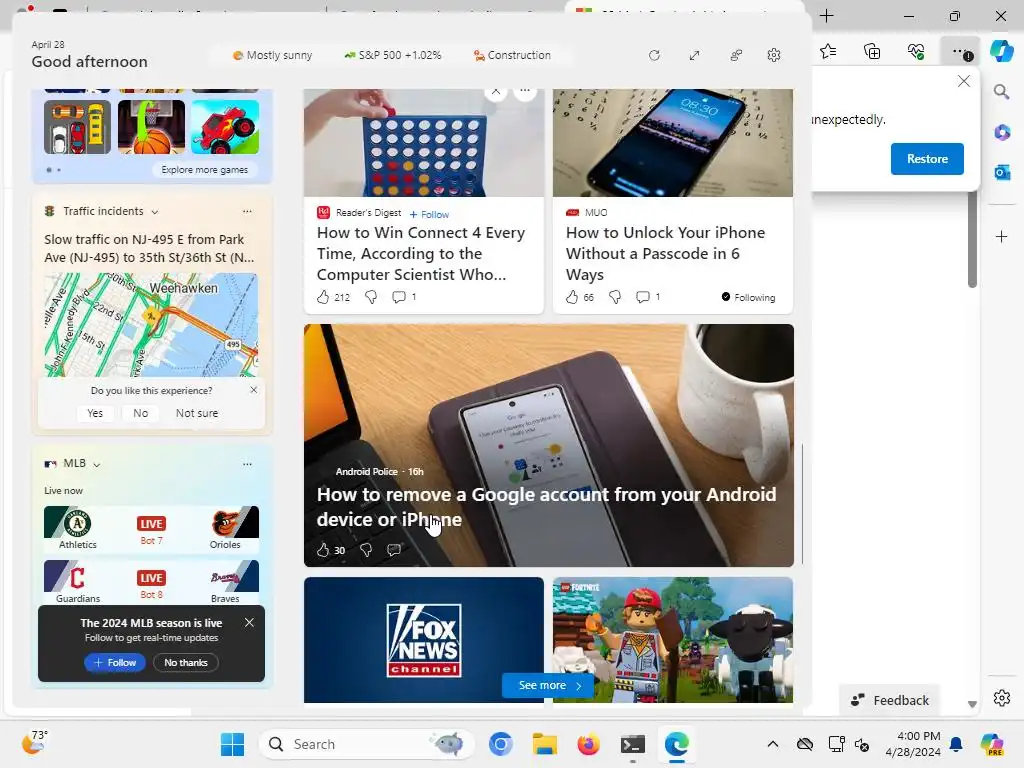Toggle Following on MUO article
Viewport: 1024px width, 768px height.
pos(748,297)
